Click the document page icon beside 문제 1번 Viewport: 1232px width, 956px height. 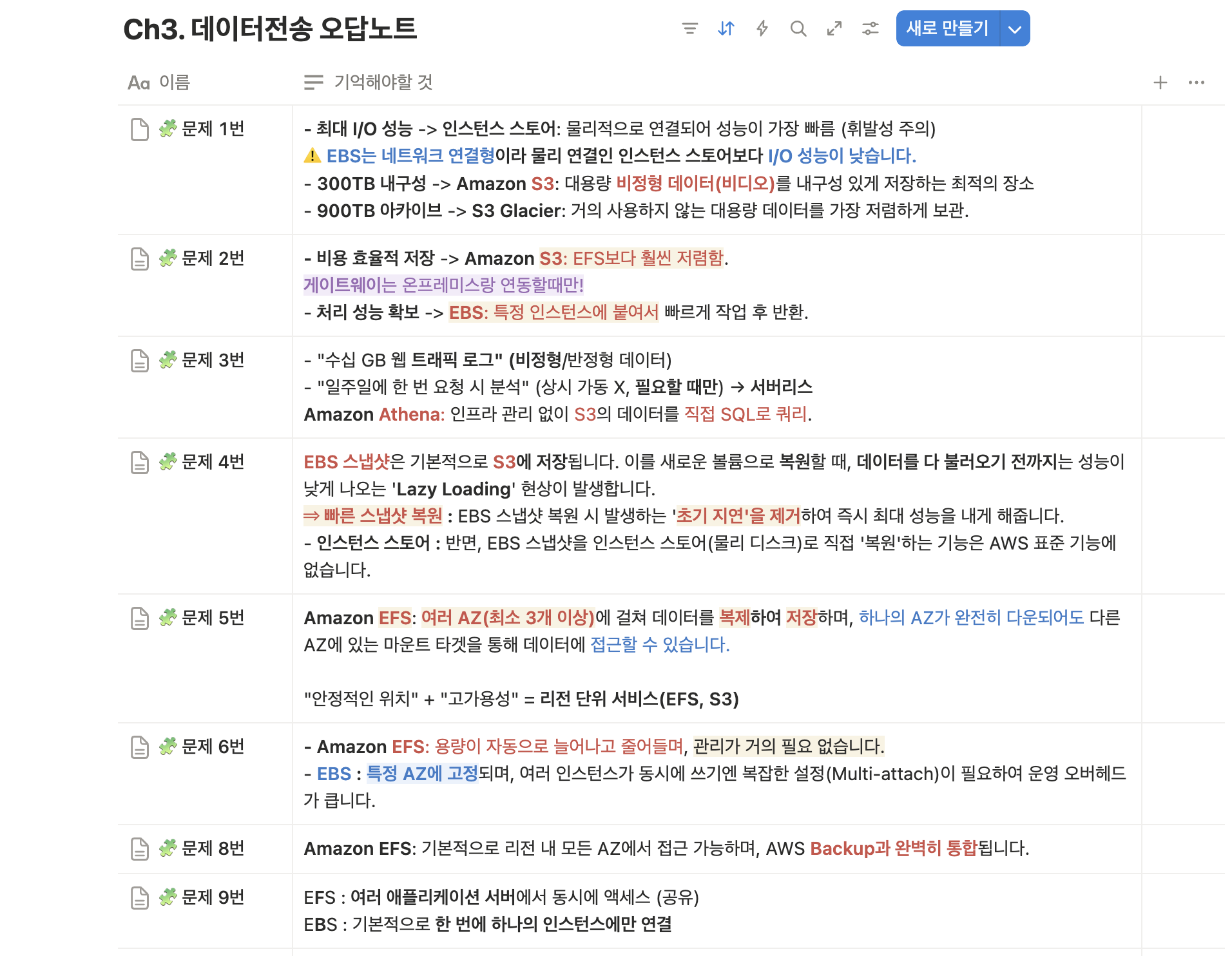[139, 128]
